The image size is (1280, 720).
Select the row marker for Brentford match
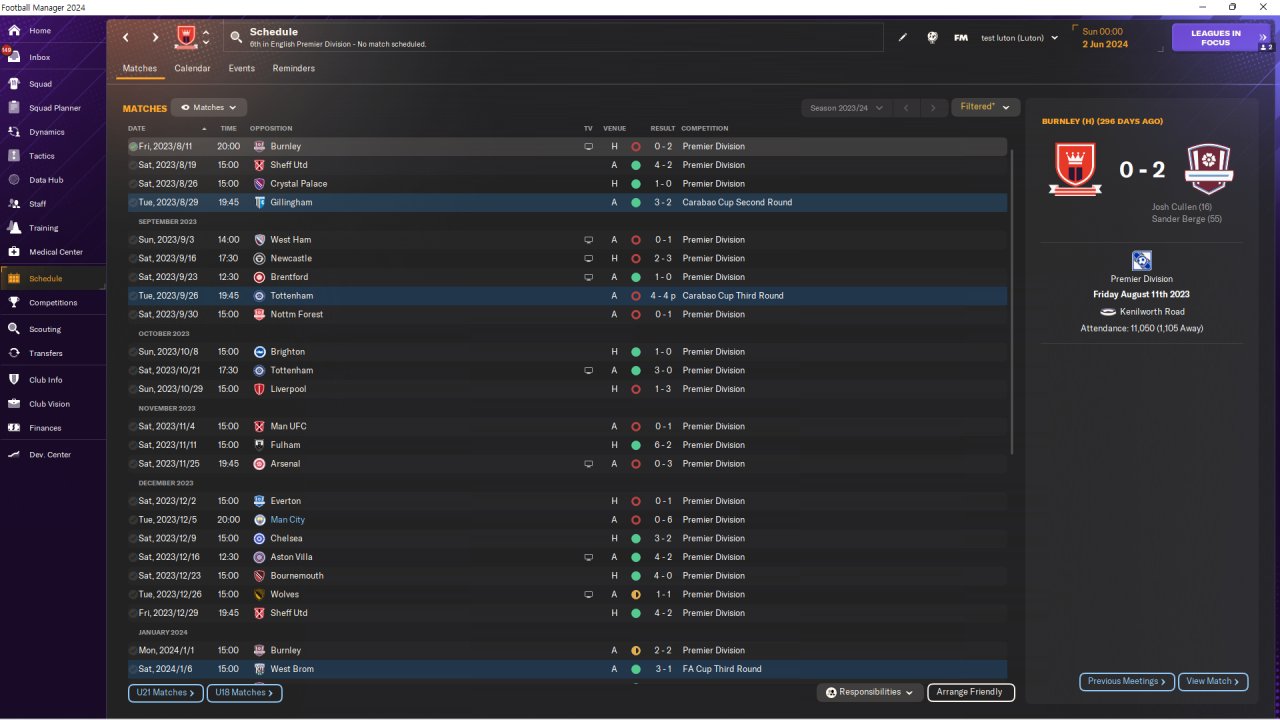coord(133,277)
